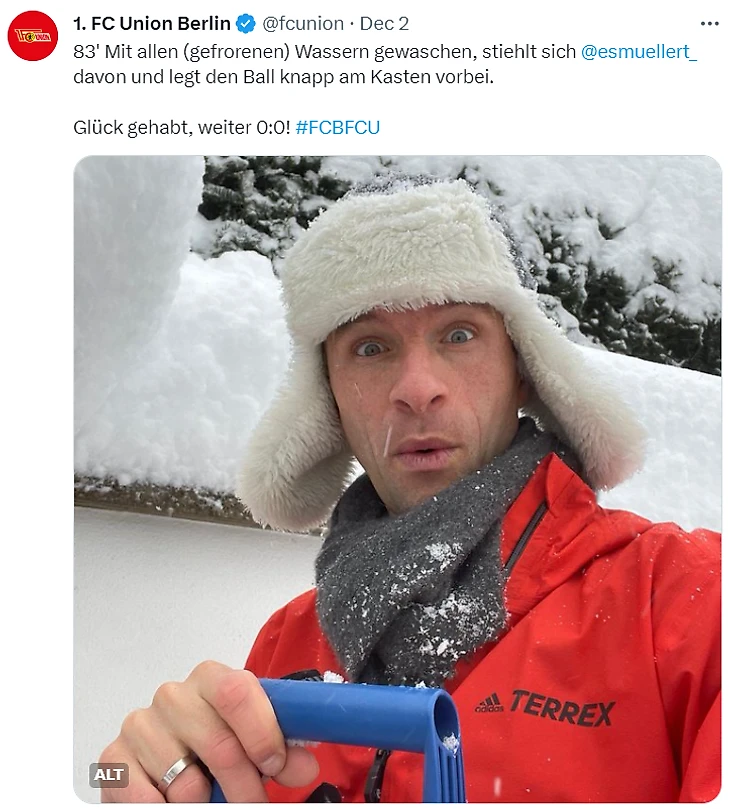The width and height of the screenshot is (730, 809).
Task: Click the silver ring on the finger
Action: pos(175,772)
